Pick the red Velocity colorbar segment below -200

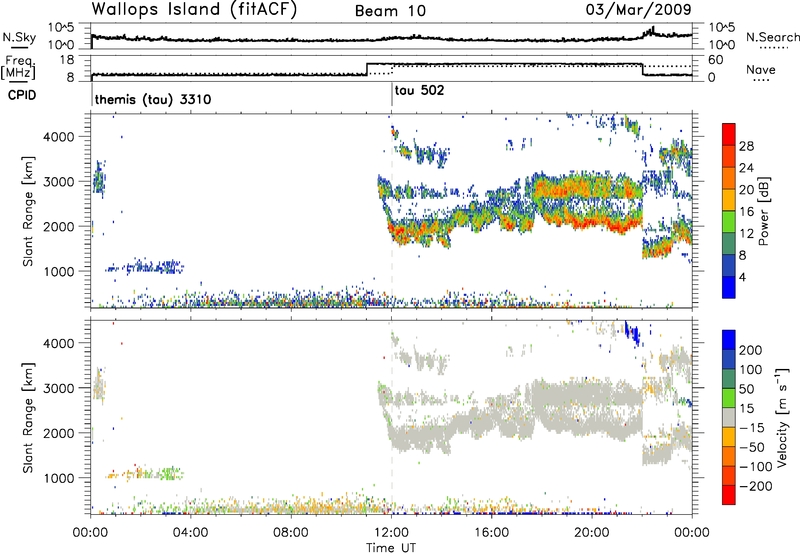pyautogui.click(x=729, y=495)
